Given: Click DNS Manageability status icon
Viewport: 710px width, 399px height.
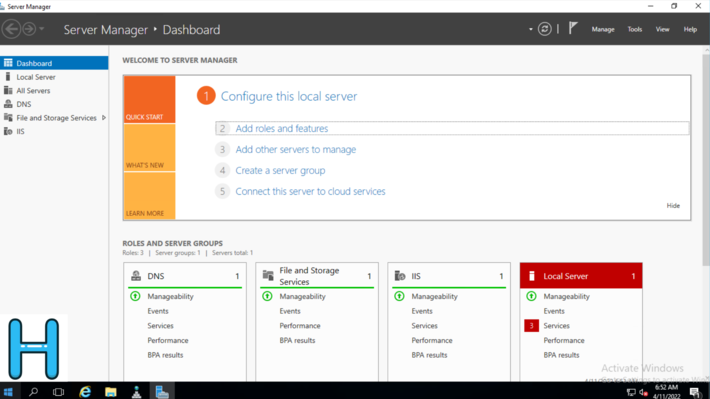Looking at the screenshot, I should (x=135, y=296).
